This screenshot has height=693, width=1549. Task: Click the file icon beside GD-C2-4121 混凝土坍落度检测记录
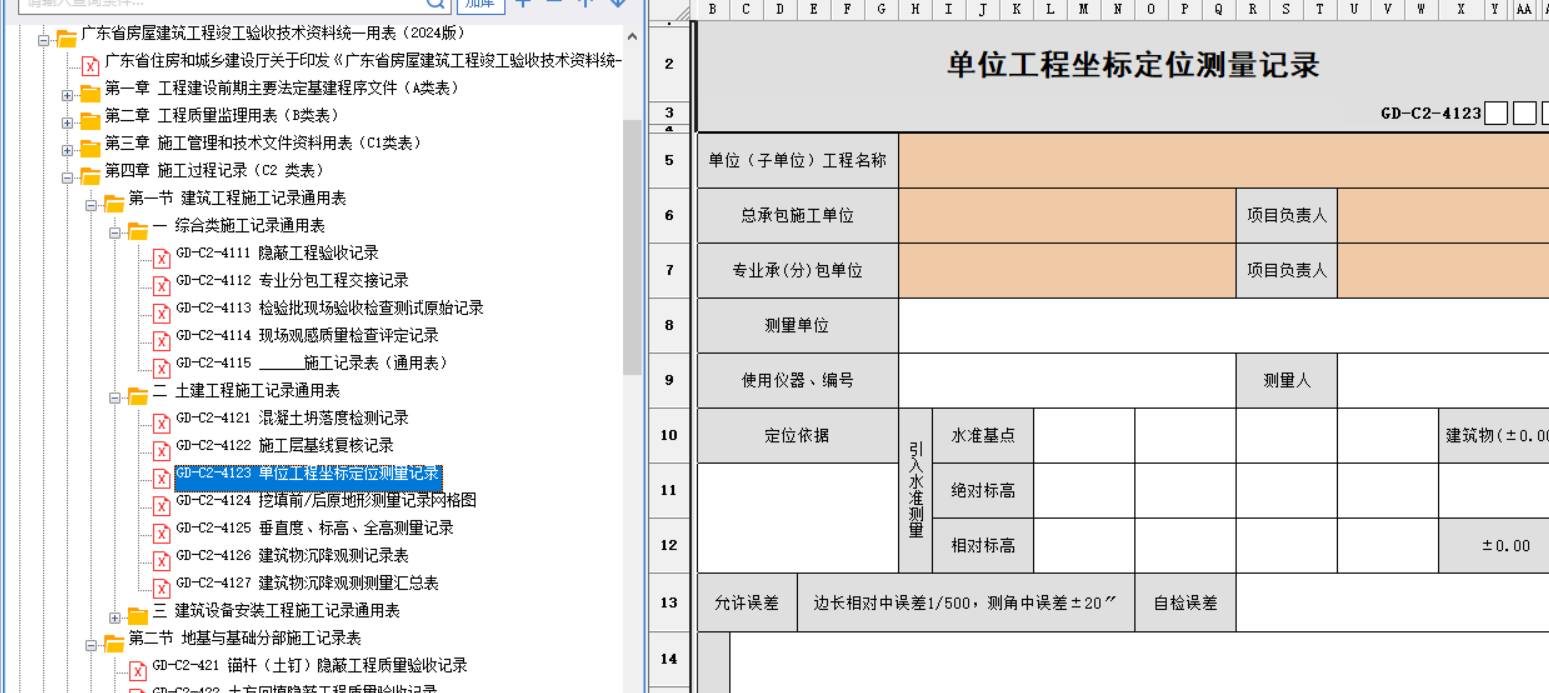pyautogui.click(x=161, y=423)
